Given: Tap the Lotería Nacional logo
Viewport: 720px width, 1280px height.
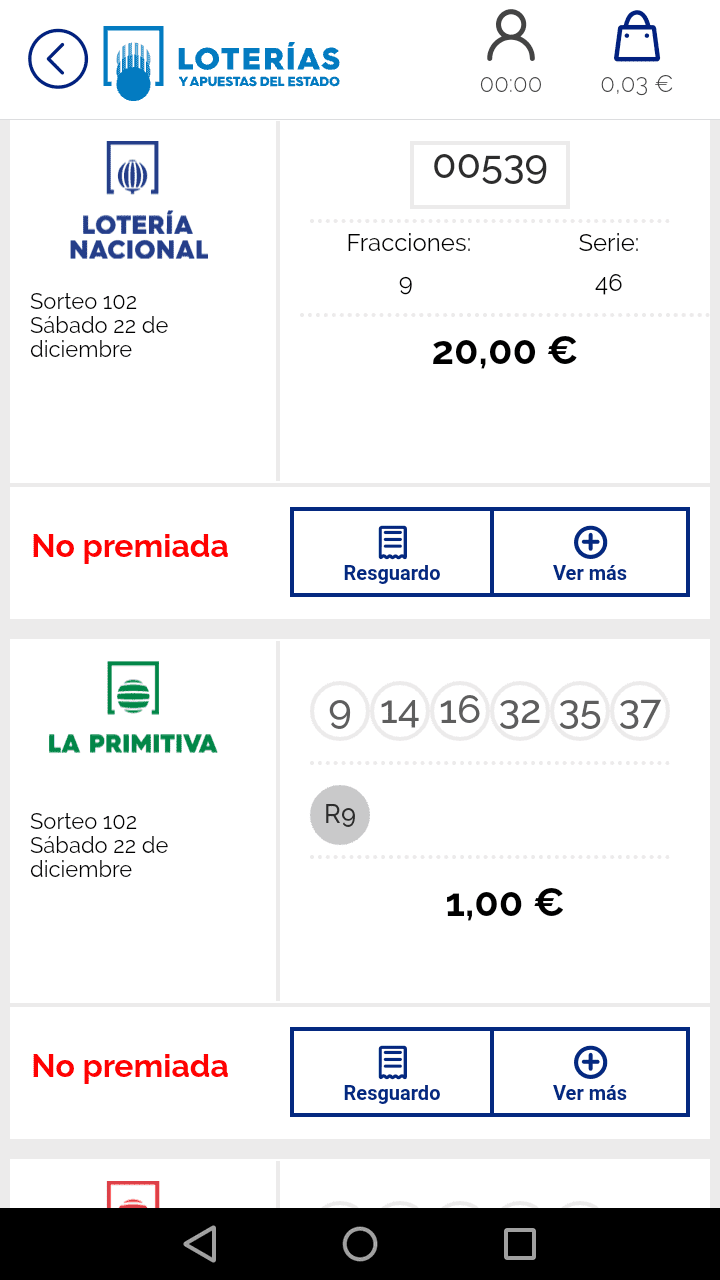Looking at the screenshot, I should point(139,200).
